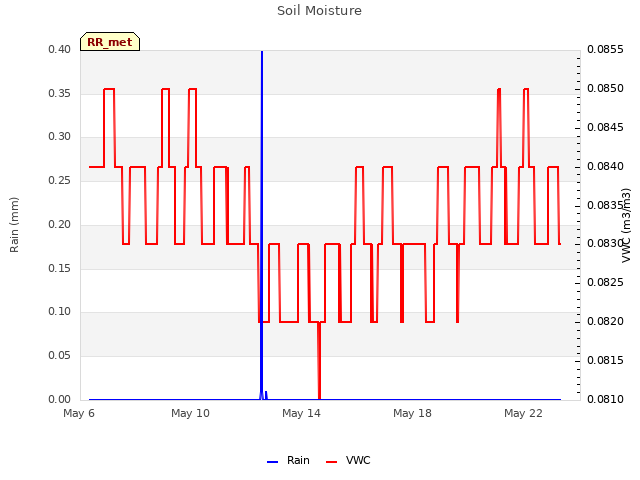This screenshot has width=640, height=480.
Task: Click the 0.35 left axis value
Action: [x=59, y=93]
